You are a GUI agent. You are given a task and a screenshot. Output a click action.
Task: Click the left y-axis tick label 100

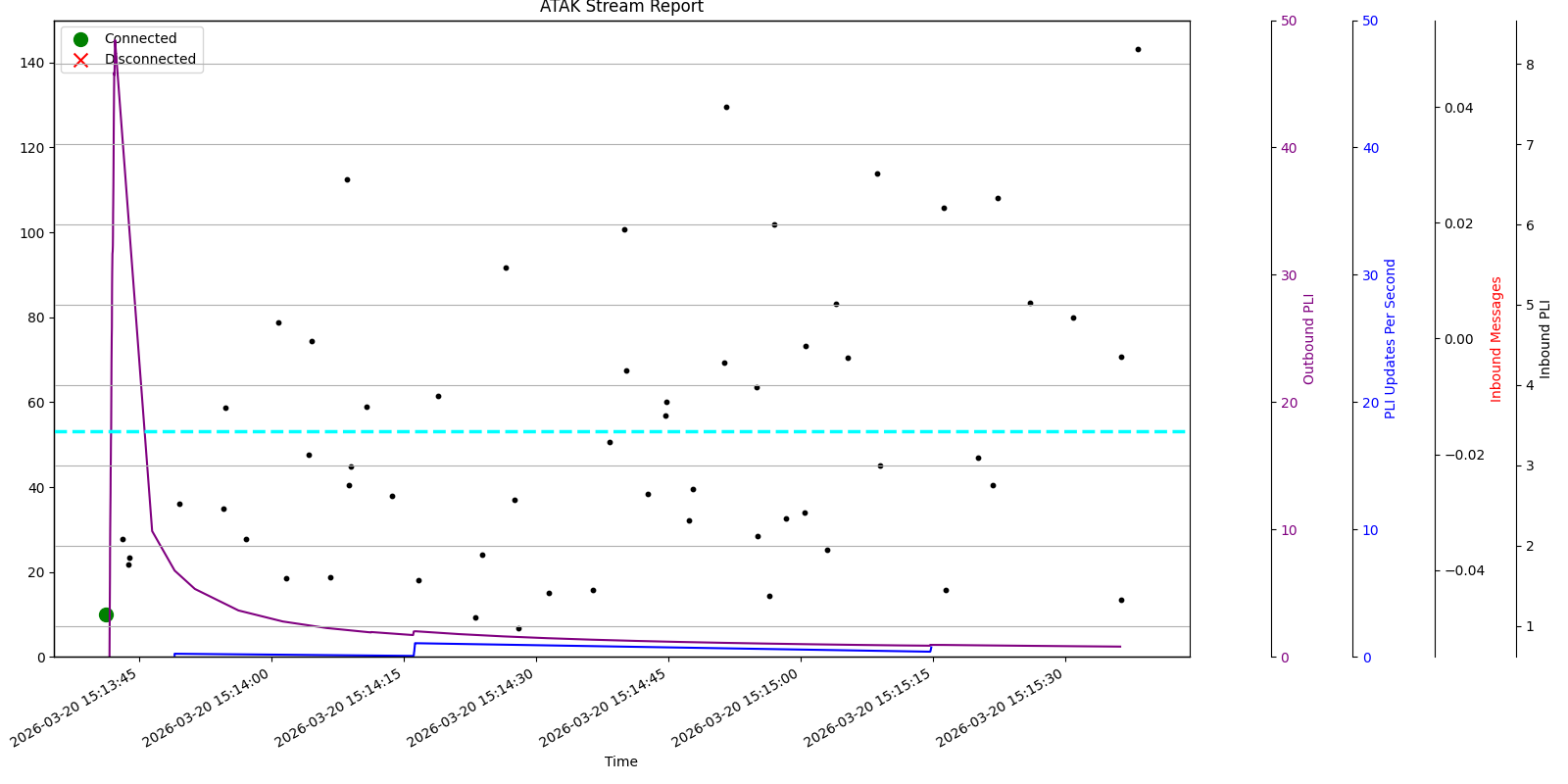33,233
